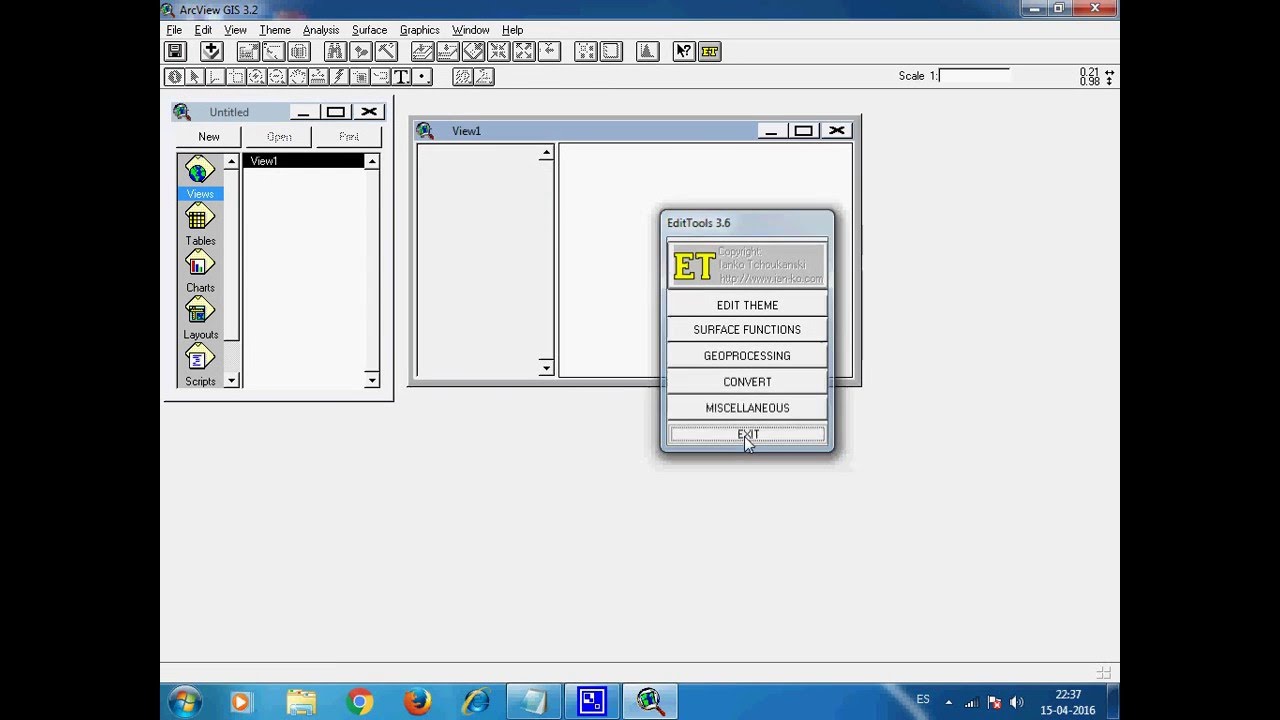Viewport: 1280px width, 720px height.
Task: Click up arrow of document type scrollbar
Action: point(231,161)
